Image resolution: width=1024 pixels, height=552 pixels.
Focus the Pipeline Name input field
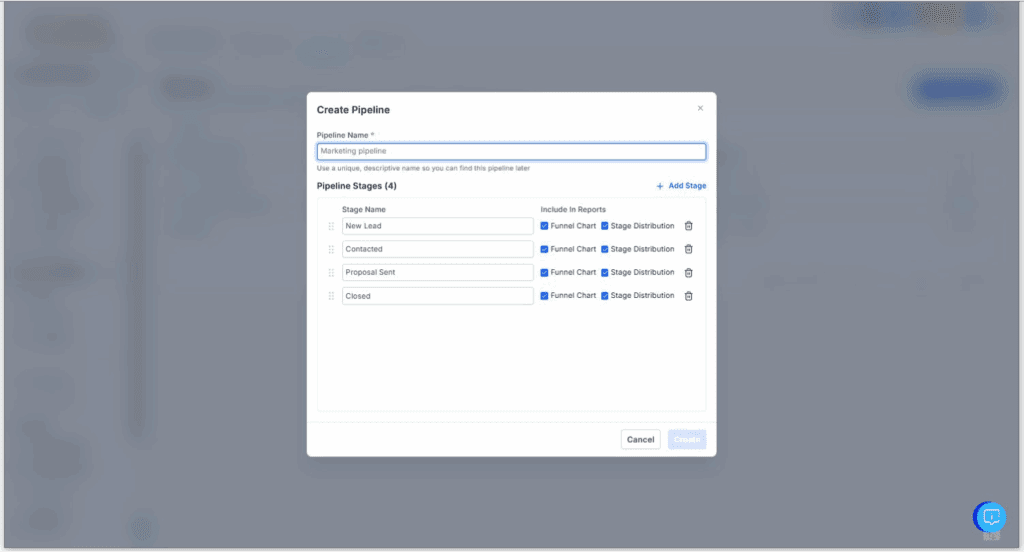coord(511,152)
